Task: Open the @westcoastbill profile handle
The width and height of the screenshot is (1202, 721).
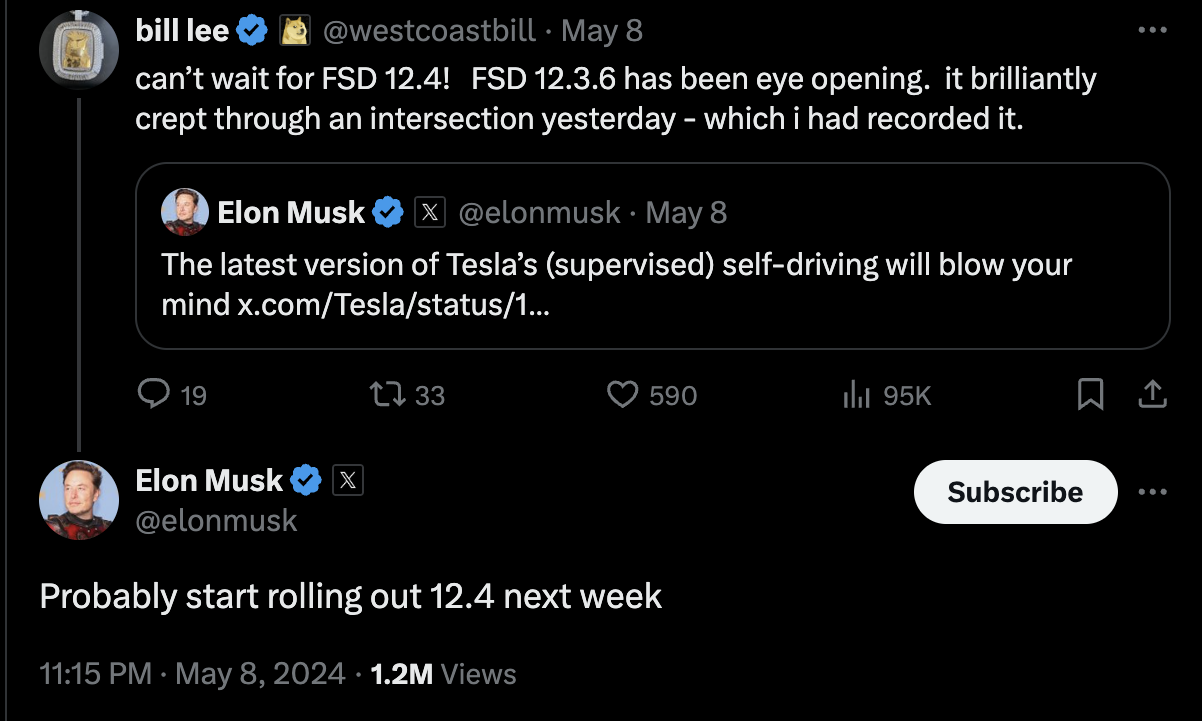Action: coord(428,32)
